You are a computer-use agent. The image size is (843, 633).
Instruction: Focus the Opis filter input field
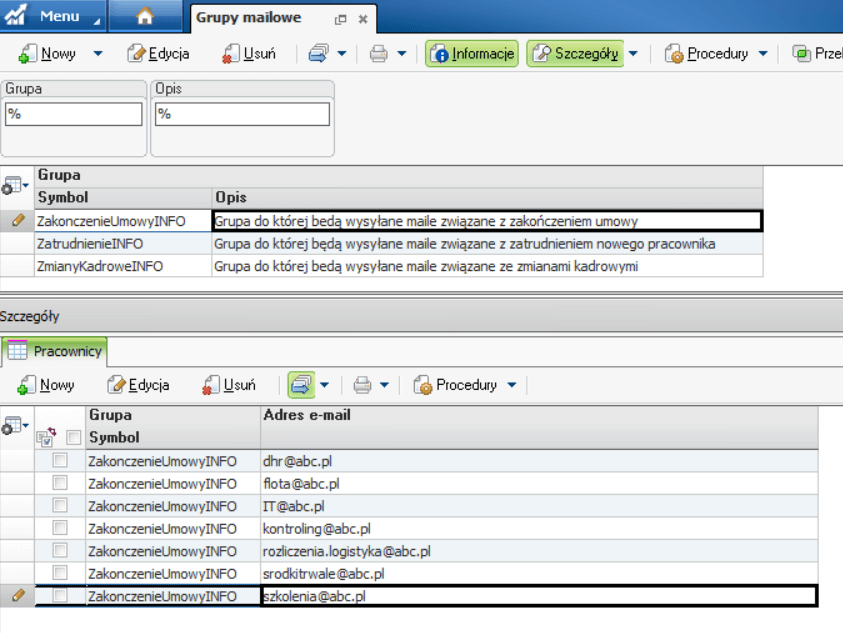pos(242,114)
